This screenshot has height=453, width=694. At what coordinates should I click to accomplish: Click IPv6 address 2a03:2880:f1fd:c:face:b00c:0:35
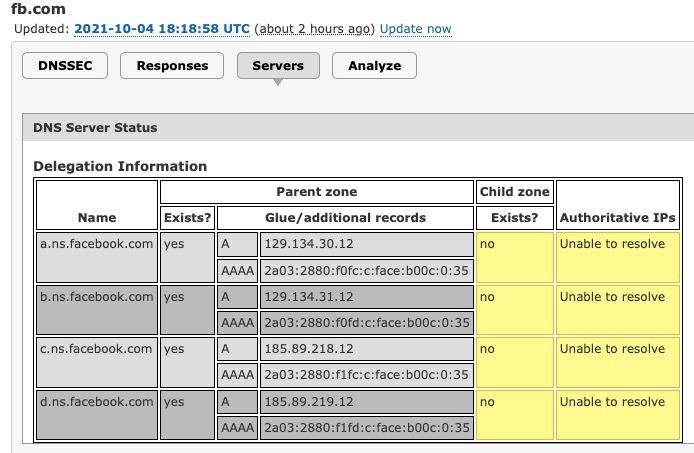(367, 428)
